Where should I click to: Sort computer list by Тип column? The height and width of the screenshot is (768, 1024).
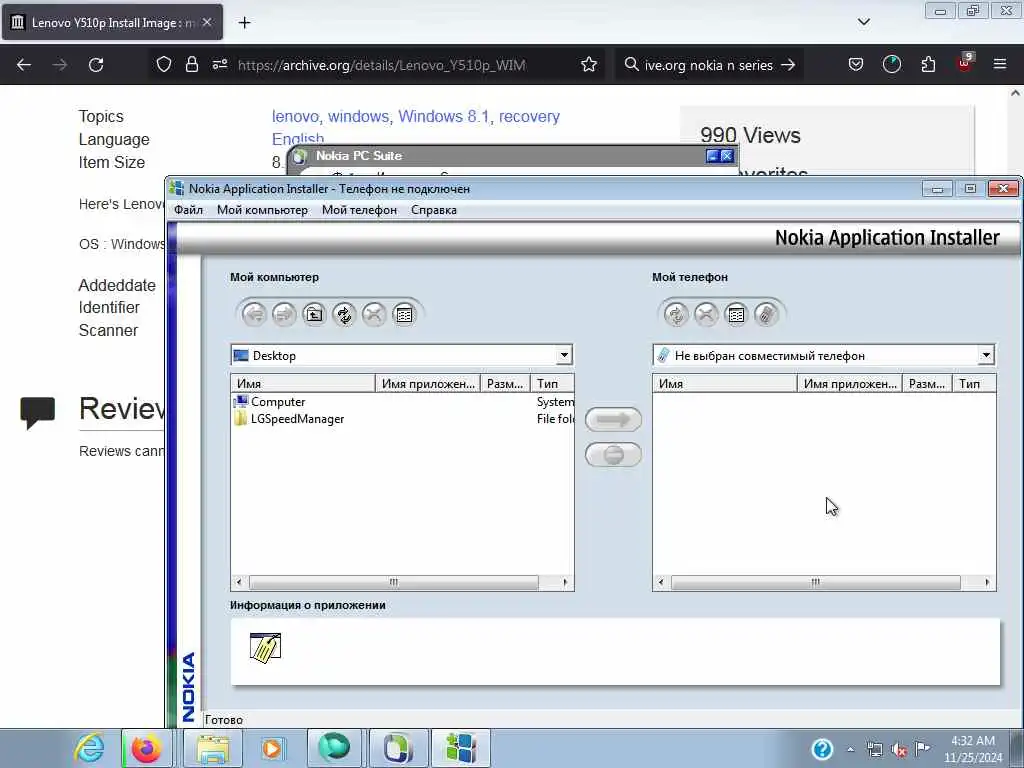[552, 383]
